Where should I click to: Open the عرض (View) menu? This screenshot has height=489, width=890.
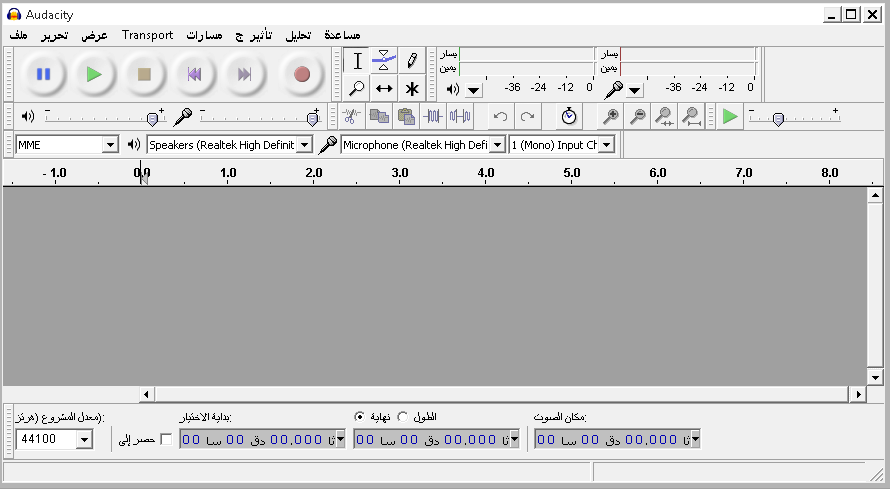94,35
